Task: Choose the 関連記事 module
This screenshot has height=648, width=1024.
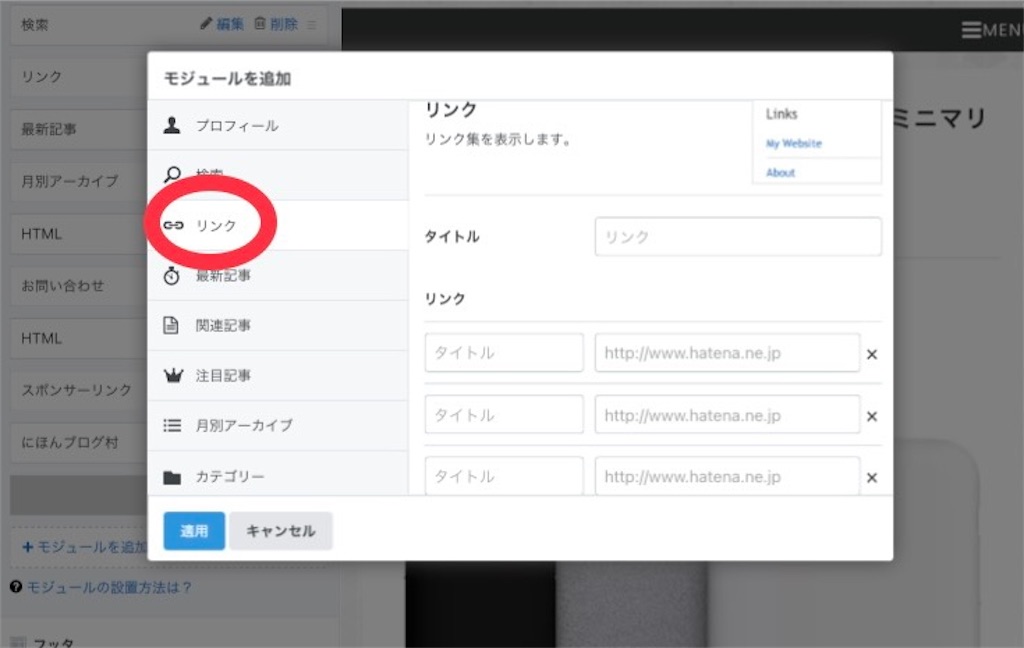Action: tap(278, 325)
